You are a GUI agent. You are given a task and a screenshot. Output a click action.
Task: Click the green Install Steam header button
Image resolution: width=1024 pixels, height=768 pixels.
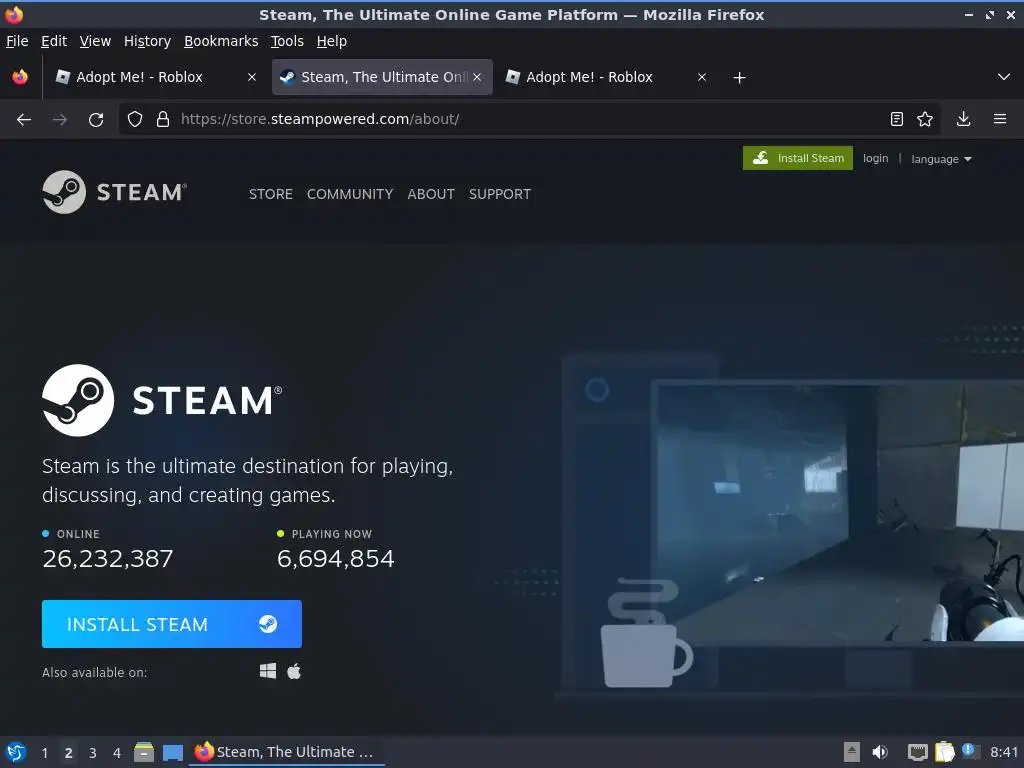pos(797,158)
